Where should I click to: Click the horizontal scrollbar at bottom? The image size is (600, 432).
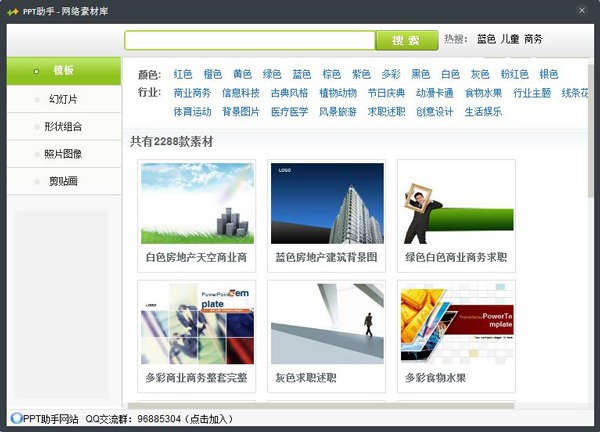(321, 406)
